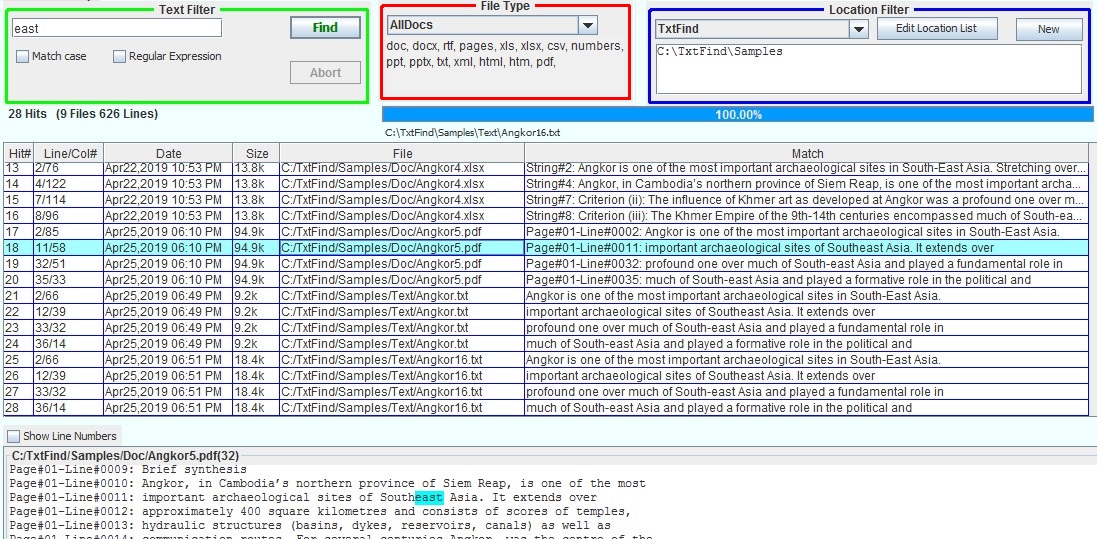Image resolution: width=1097 pixels, height=539 pixels.
Task: Enable the Match case checkbox
Action: [22, 56]
